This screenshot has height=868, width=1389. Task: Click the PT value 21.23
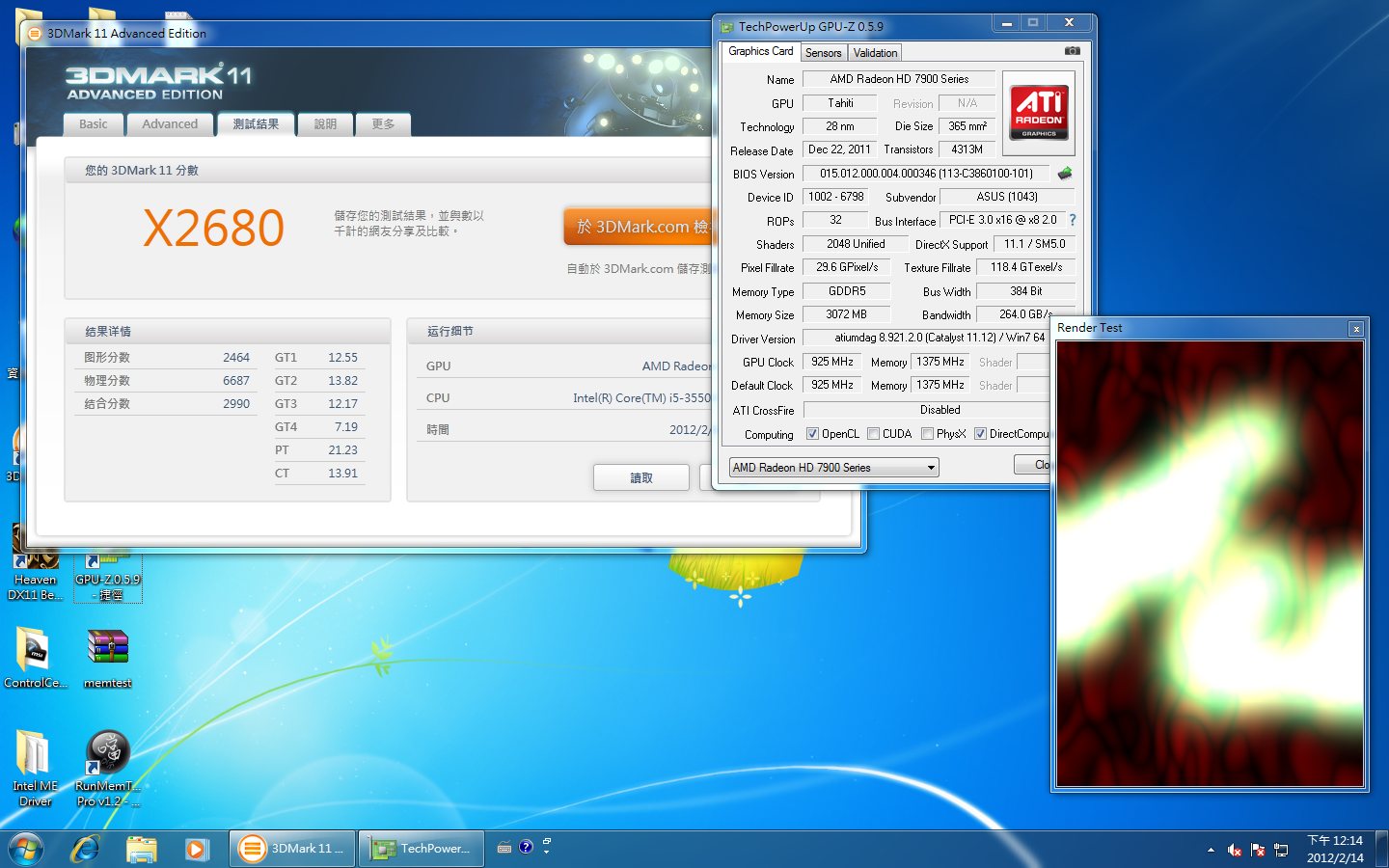coord(342,450)
